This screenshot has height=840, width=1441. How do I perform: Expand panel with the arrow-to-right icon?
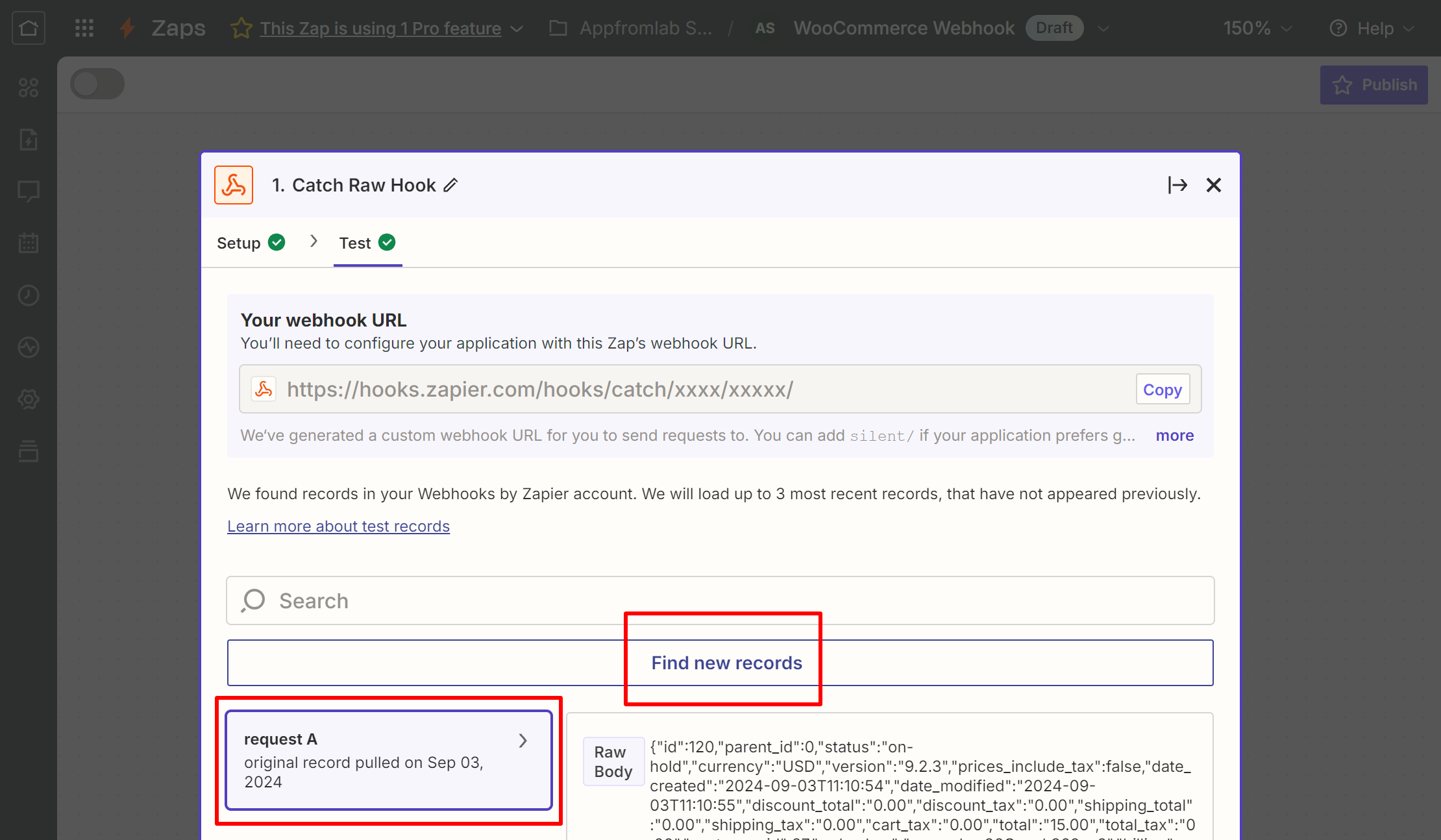pos(1177,185)
